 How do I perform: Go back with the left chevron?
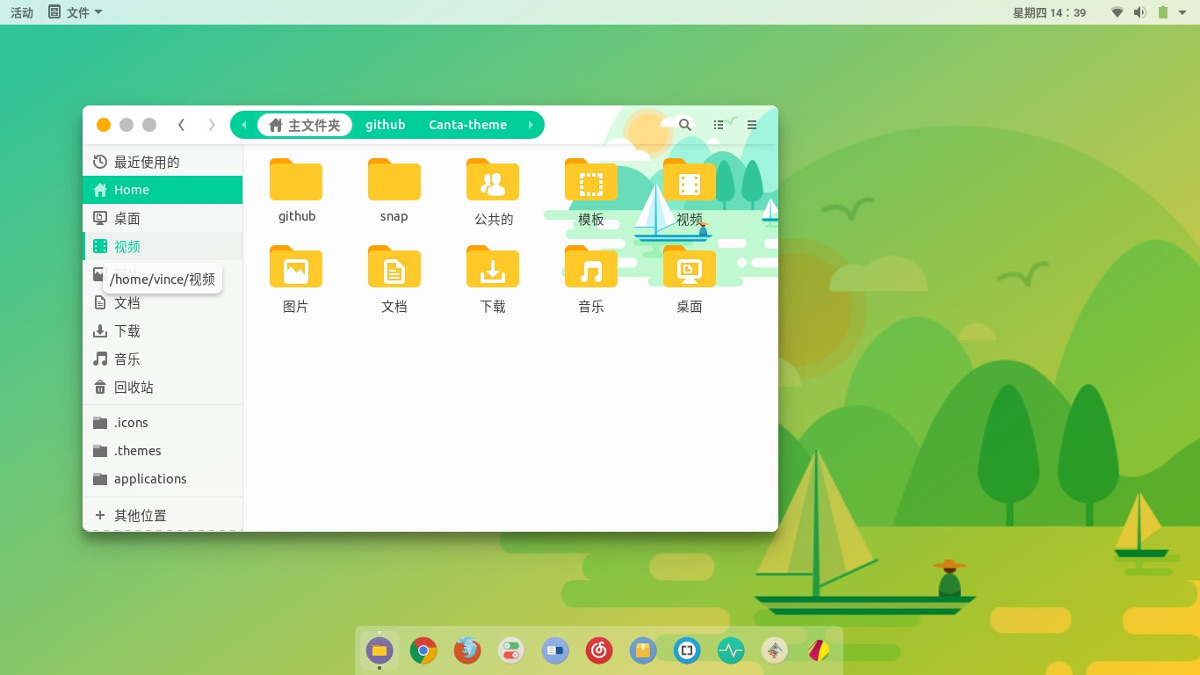click(181, 125)
